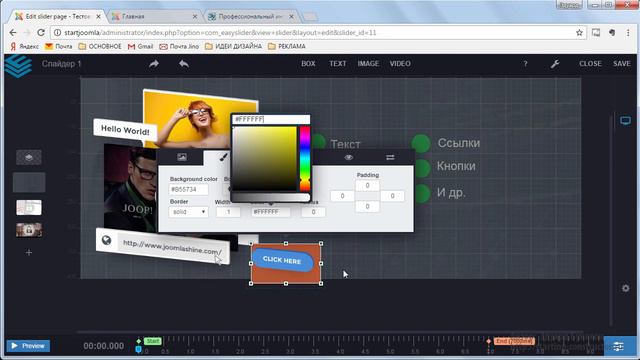Open the eye visibility tab in panel

tap(348, 158)
